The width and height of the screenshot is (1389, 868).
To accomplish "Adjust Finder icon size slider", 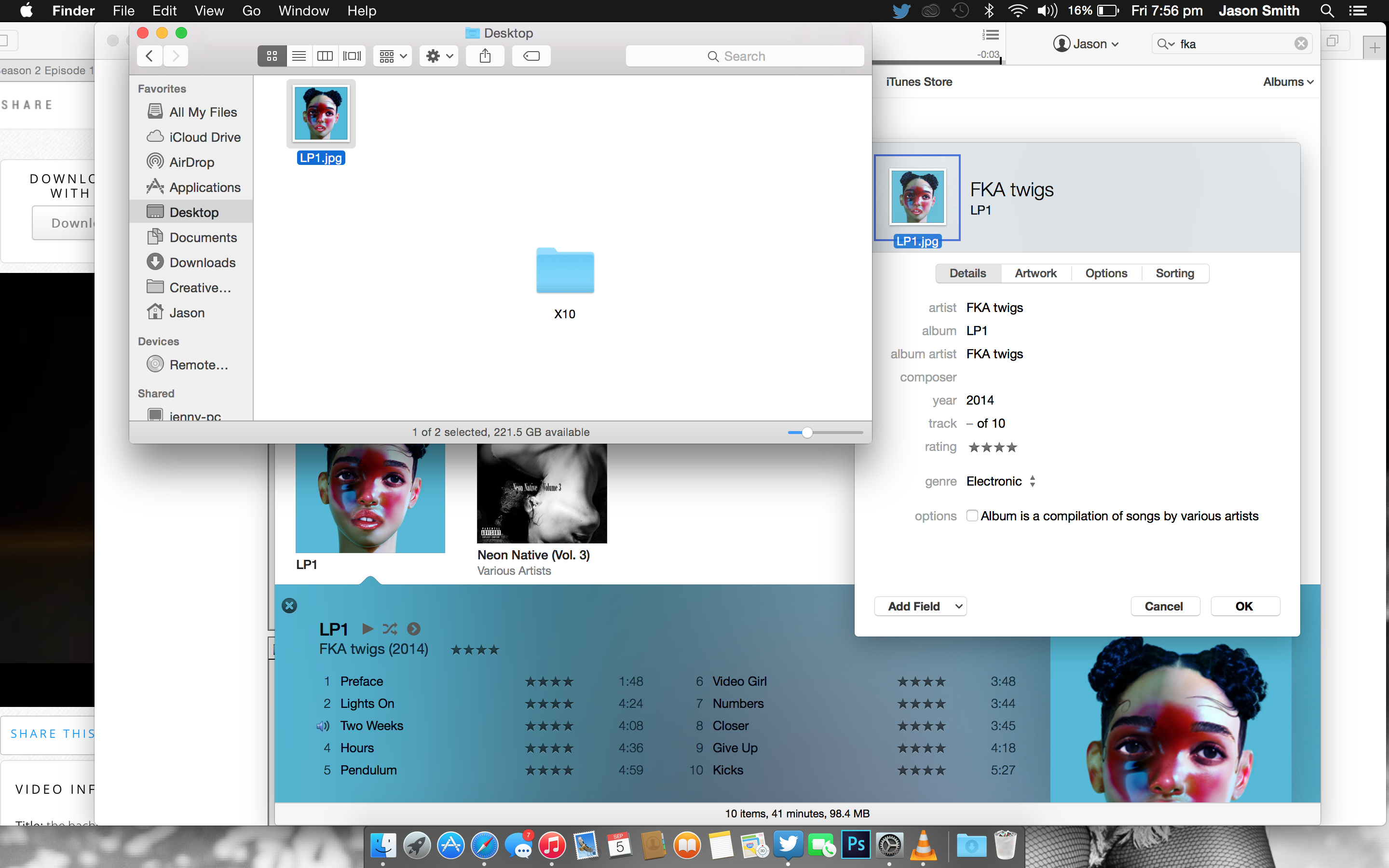I will click(807, 432).
